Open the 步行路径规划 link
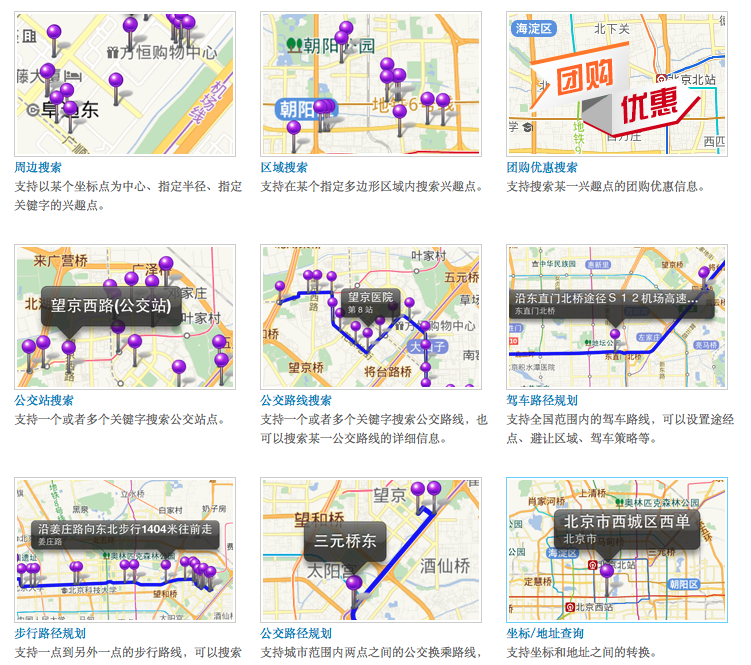Viewport: 751px width, 665px height. pos(50,633)
